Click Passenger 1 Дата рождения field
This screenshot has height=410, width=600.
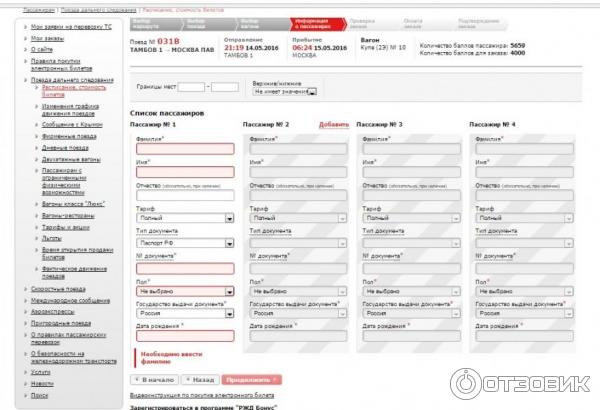click(x=183, y=338)
